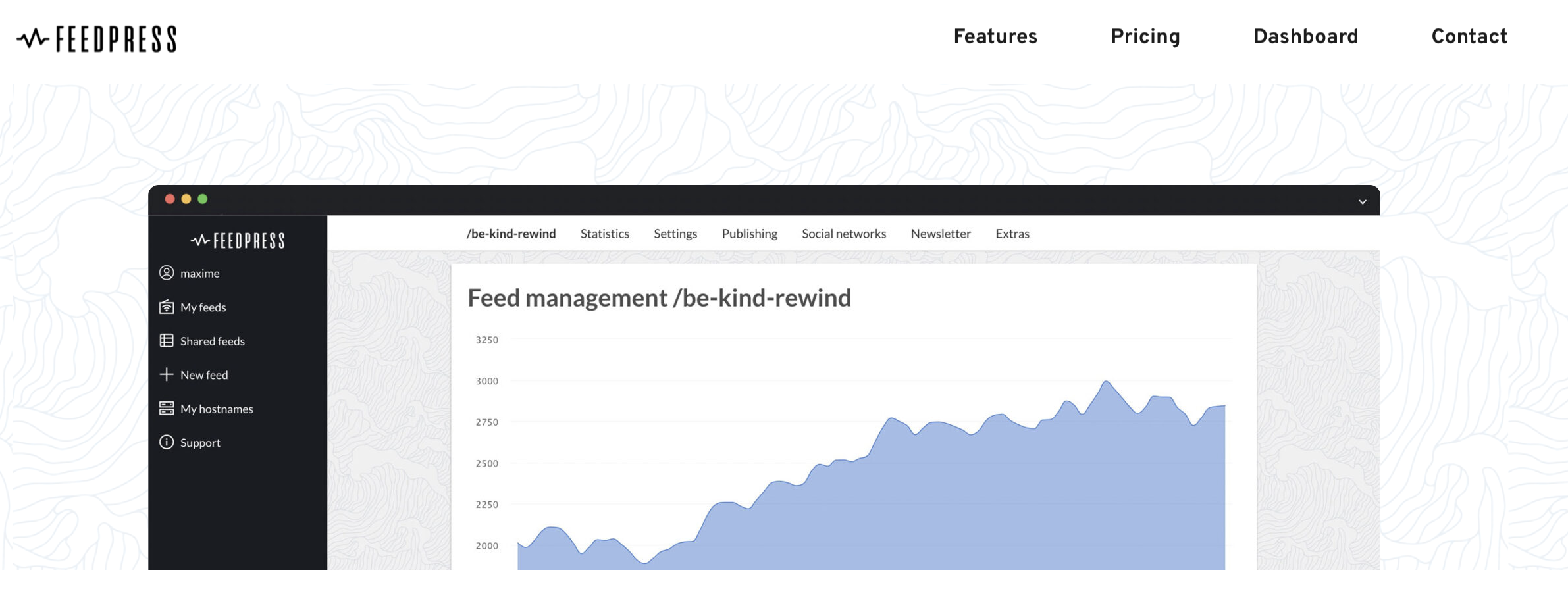Open the Publishing tab

pos(749,234)
